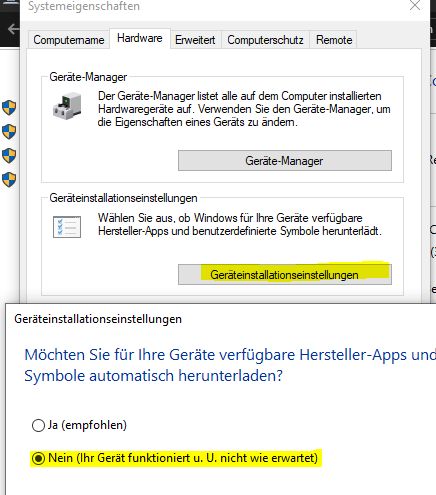Open the Erweitert tab
Image resolution: width=436 pixels, height=495 pixels.
195,40
